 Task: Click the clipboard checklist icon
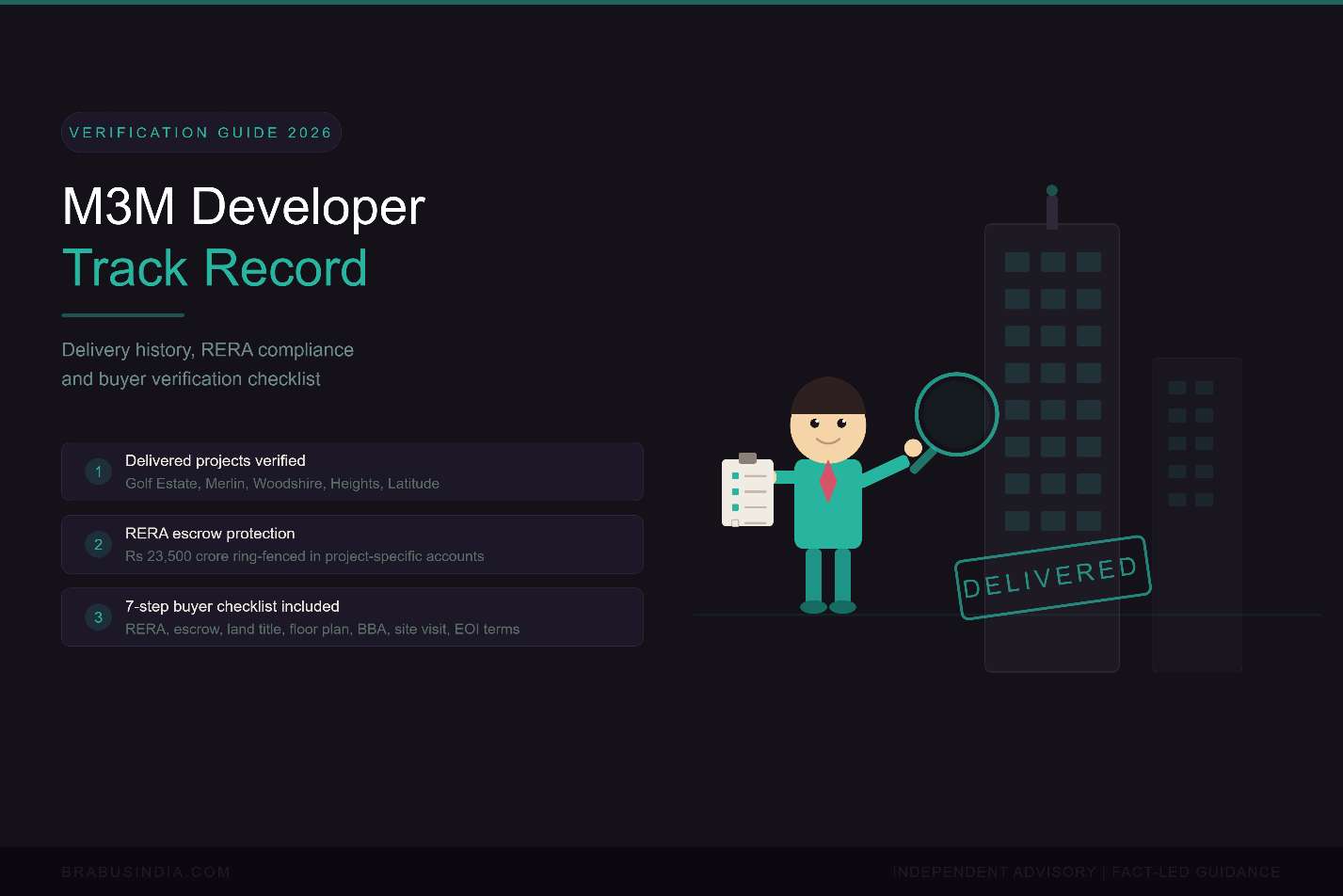[x=747, y=490]
